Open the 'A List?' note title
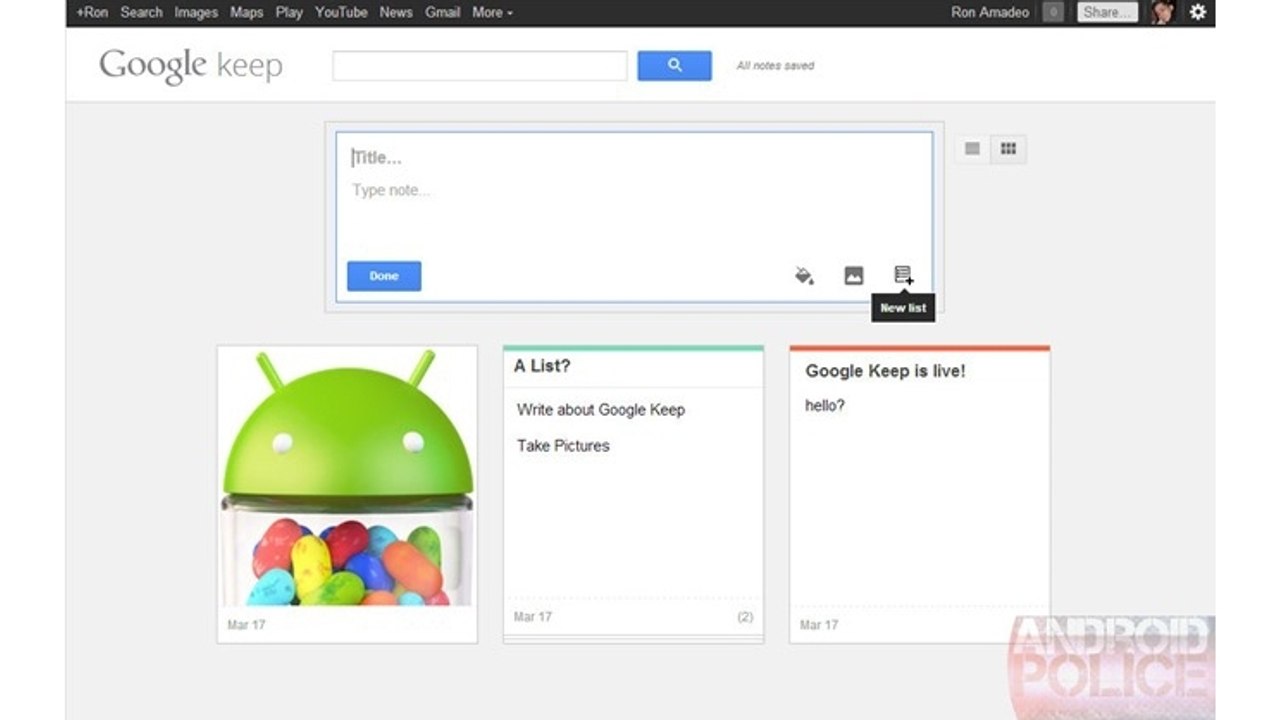Viewport: 1279px width, 720px height. [542, 366]
